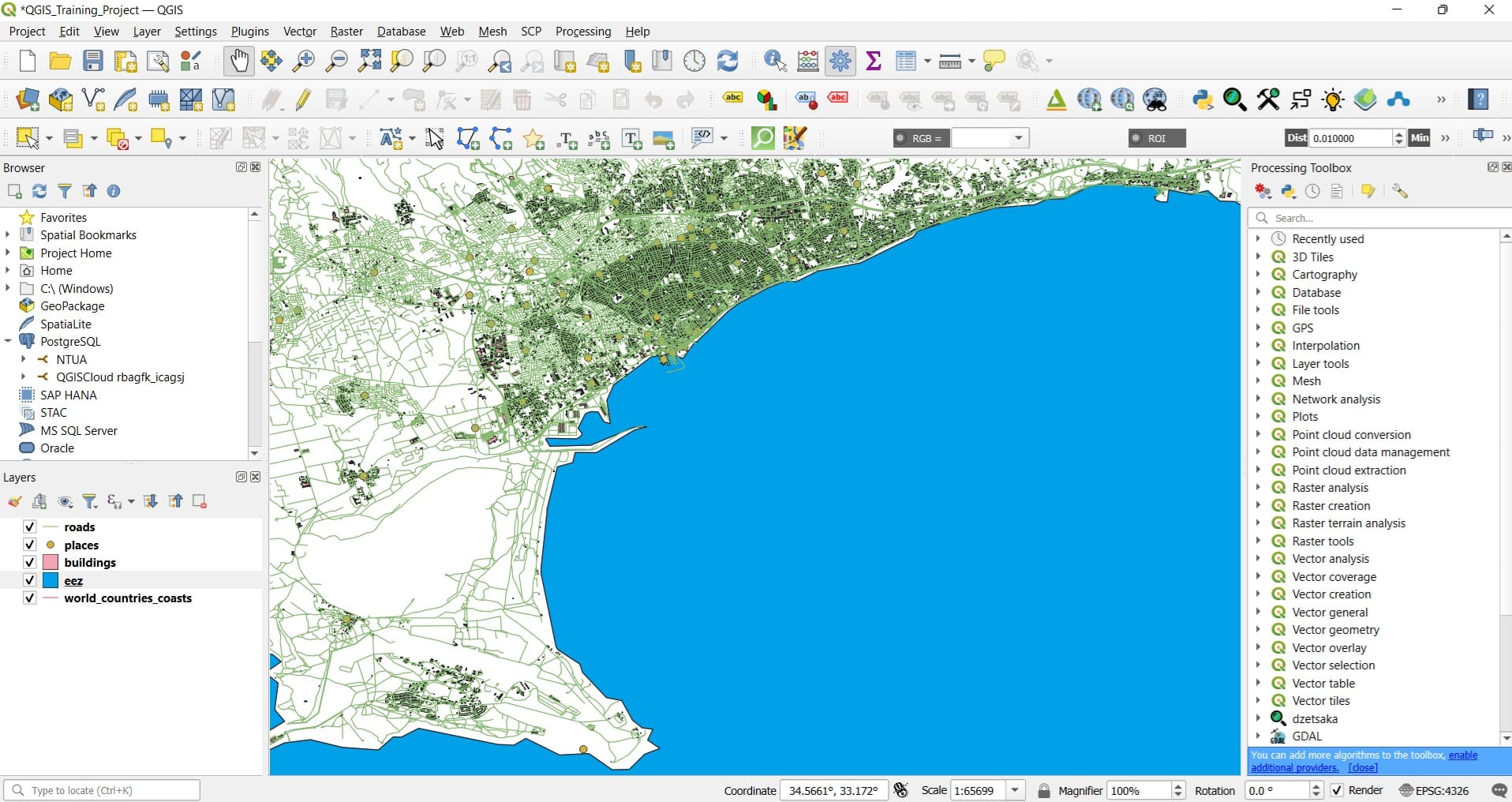Open the Processing Toolbox gear icon
Image resolution: width=1512 pixels, height=802 pixels.
[x=840, y=61]
